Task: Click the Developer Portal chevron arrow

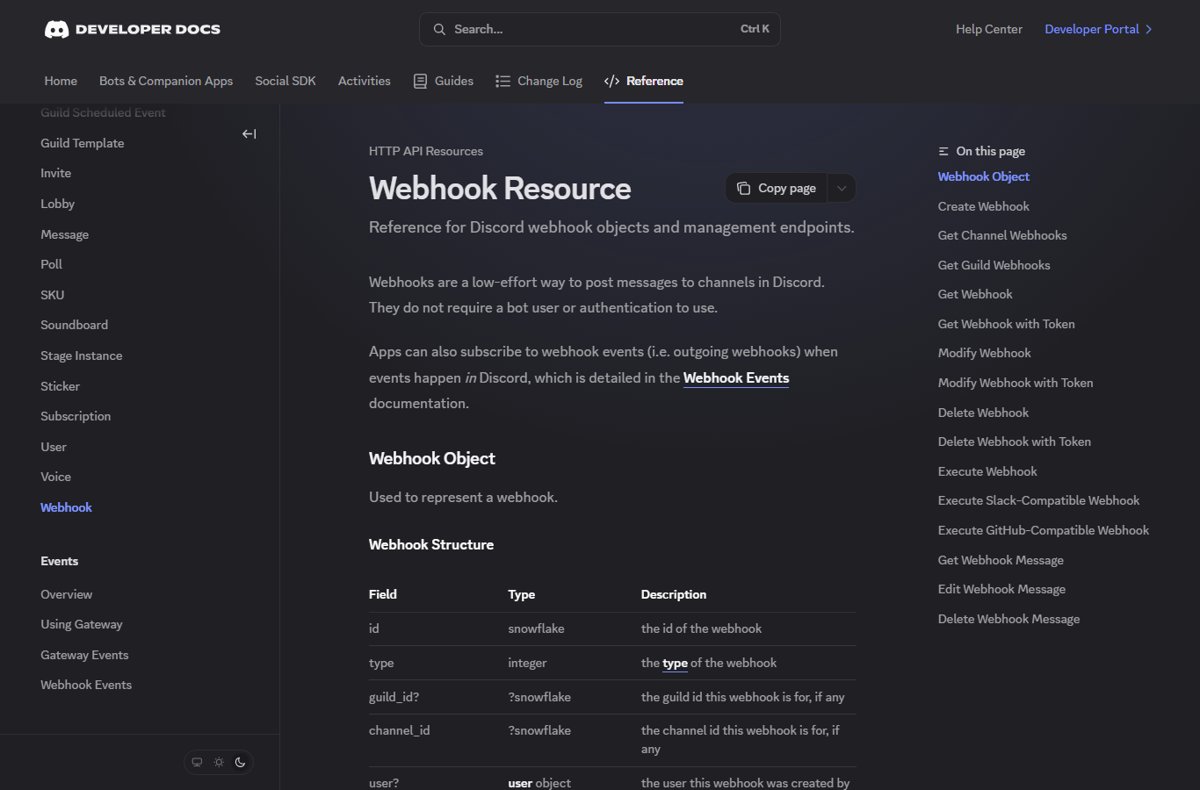Action: point(1149,29)
